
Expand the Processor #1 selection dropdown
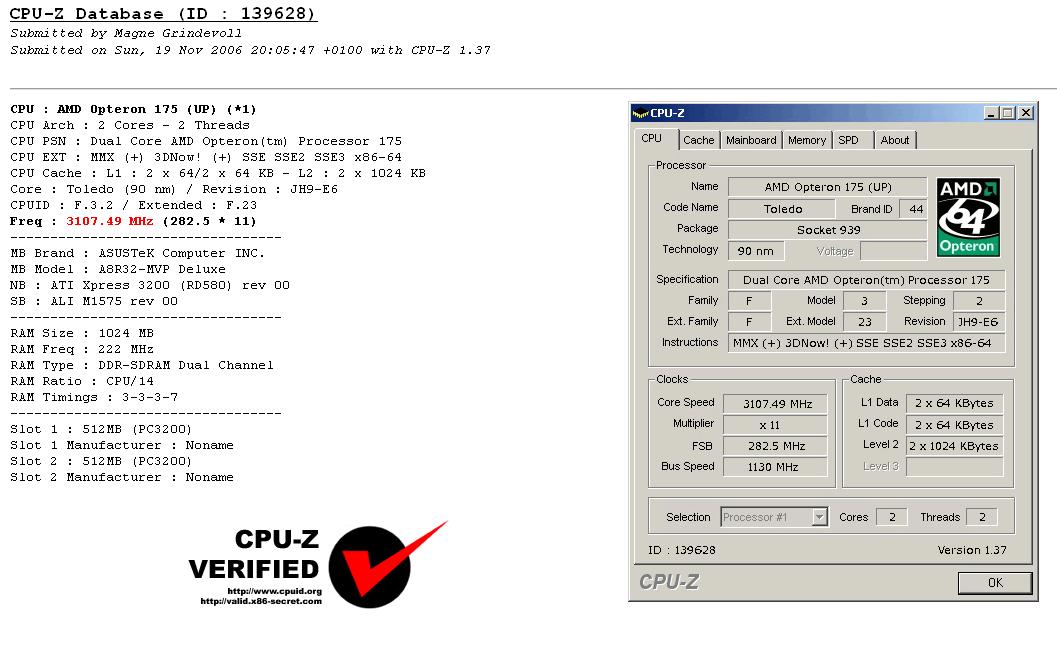[819, 517]
